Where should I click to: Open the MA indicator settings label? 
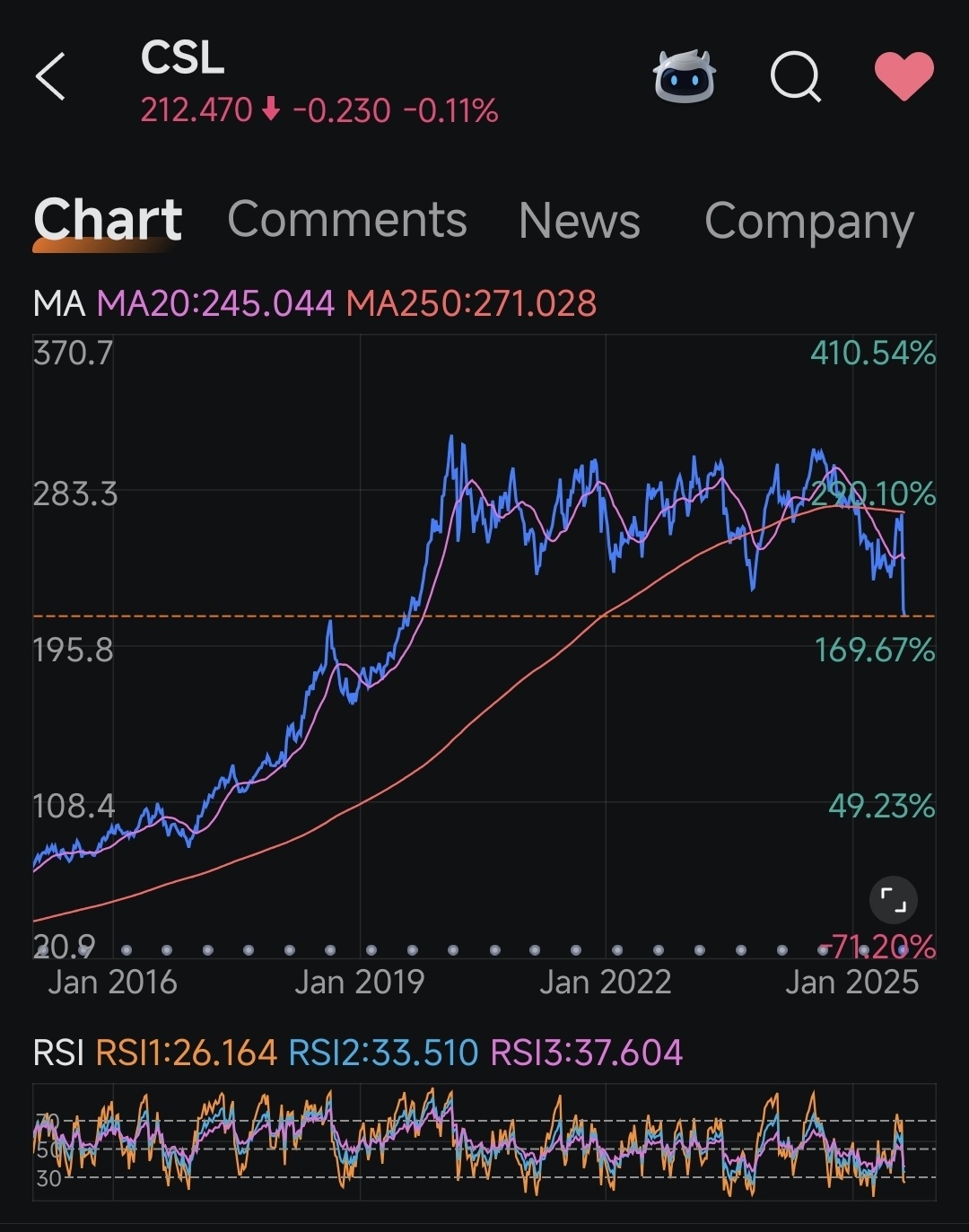click(58, 304)
